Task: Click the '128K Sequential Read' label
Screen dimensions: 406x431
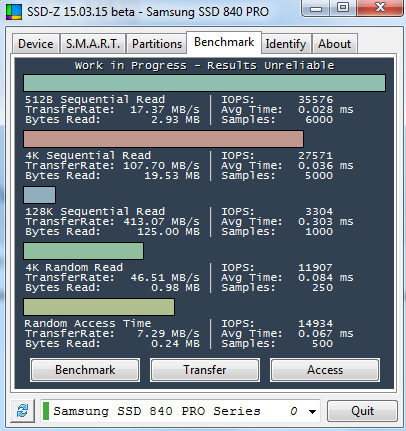Action: (95, 211)
